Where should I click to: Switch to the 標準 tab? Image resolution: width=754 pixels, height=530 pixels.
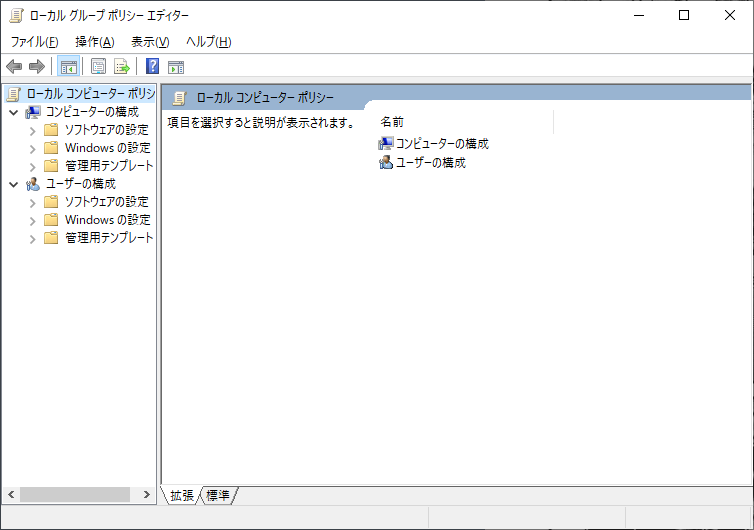(218, 496)
